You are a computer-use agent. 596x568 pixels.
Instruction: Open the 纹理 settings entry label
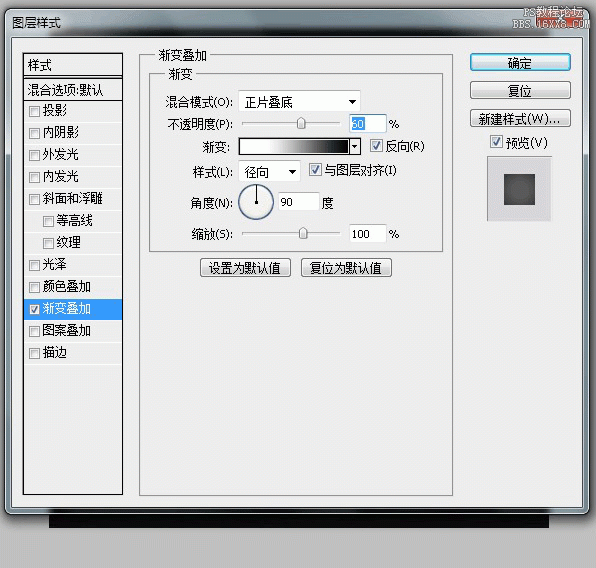click(68, 242)
